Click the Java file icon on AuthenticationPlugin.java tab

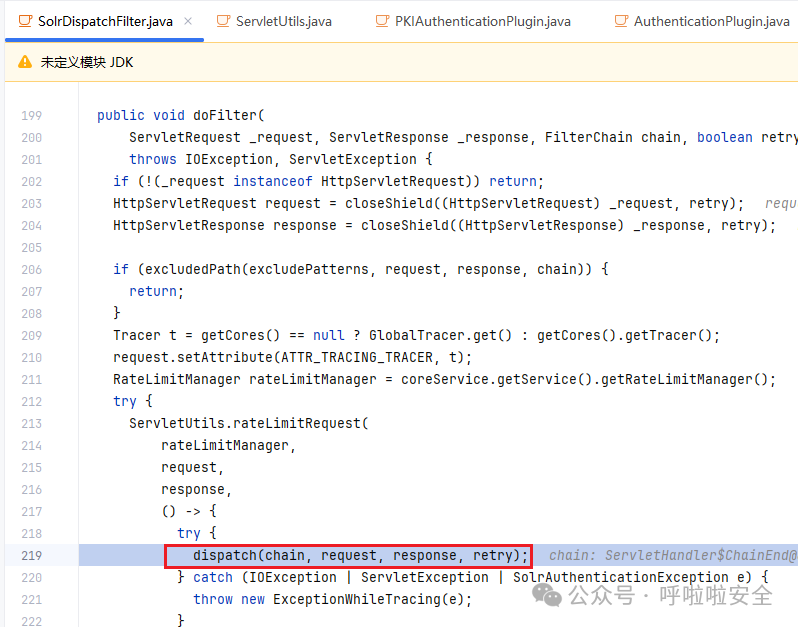621,21
